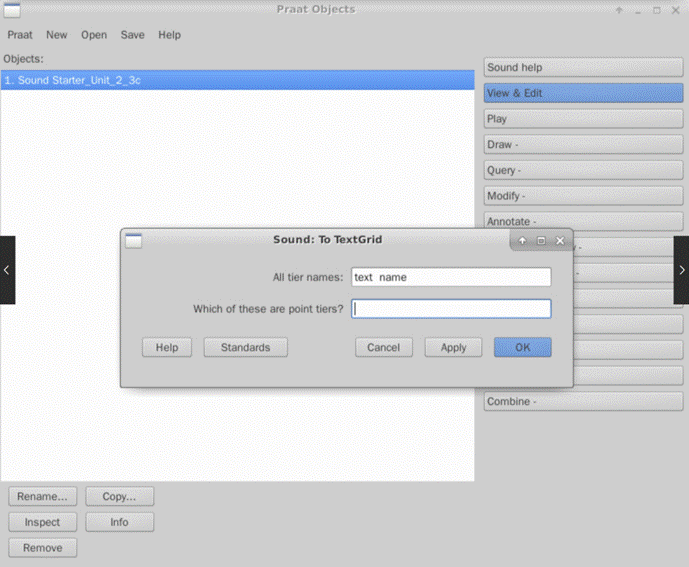Open the New menu
This screenshot has height=567, width=689.
tap(57, 35)
